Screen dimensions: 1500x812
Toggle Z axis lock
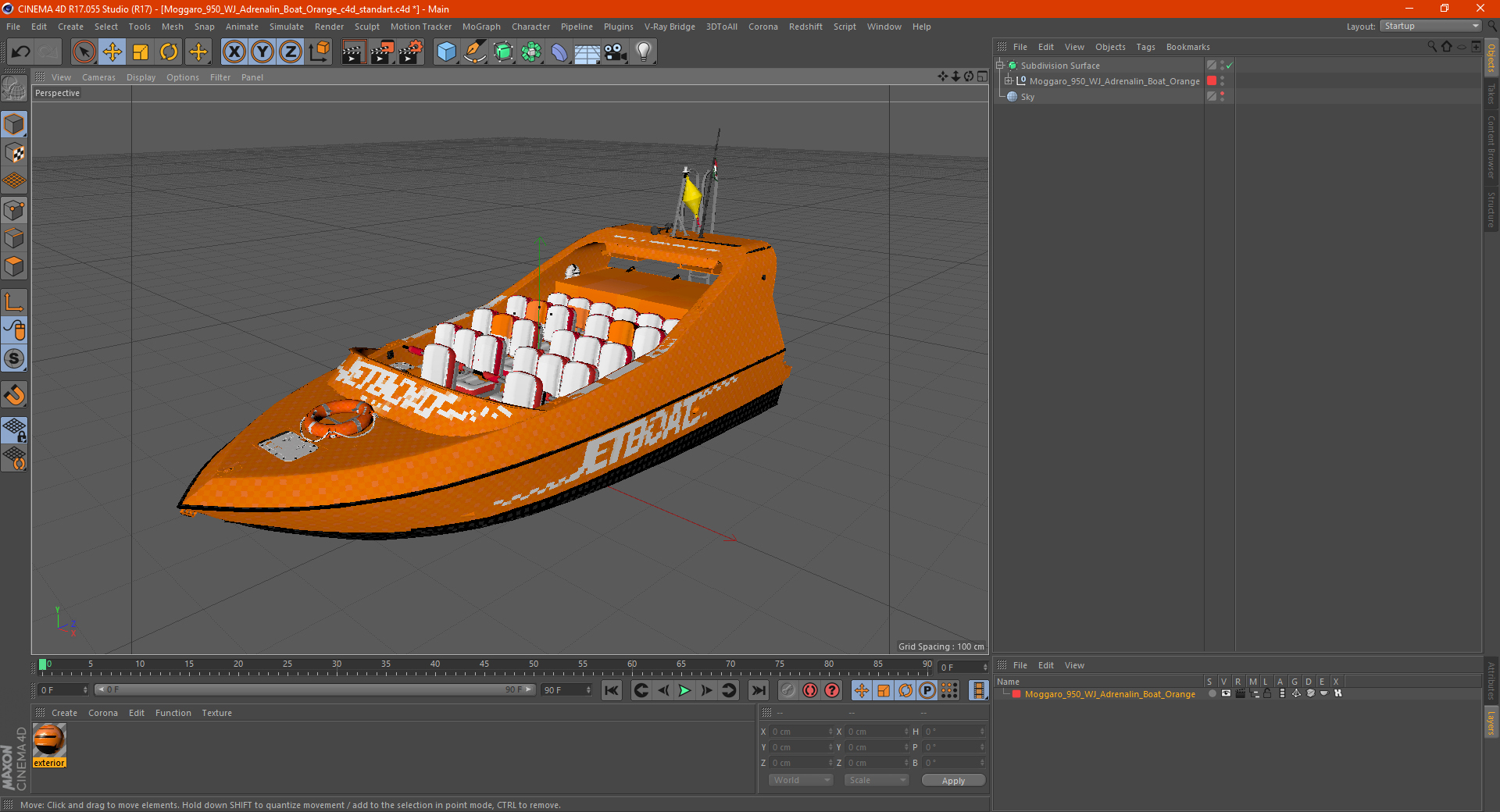[291, 52]
